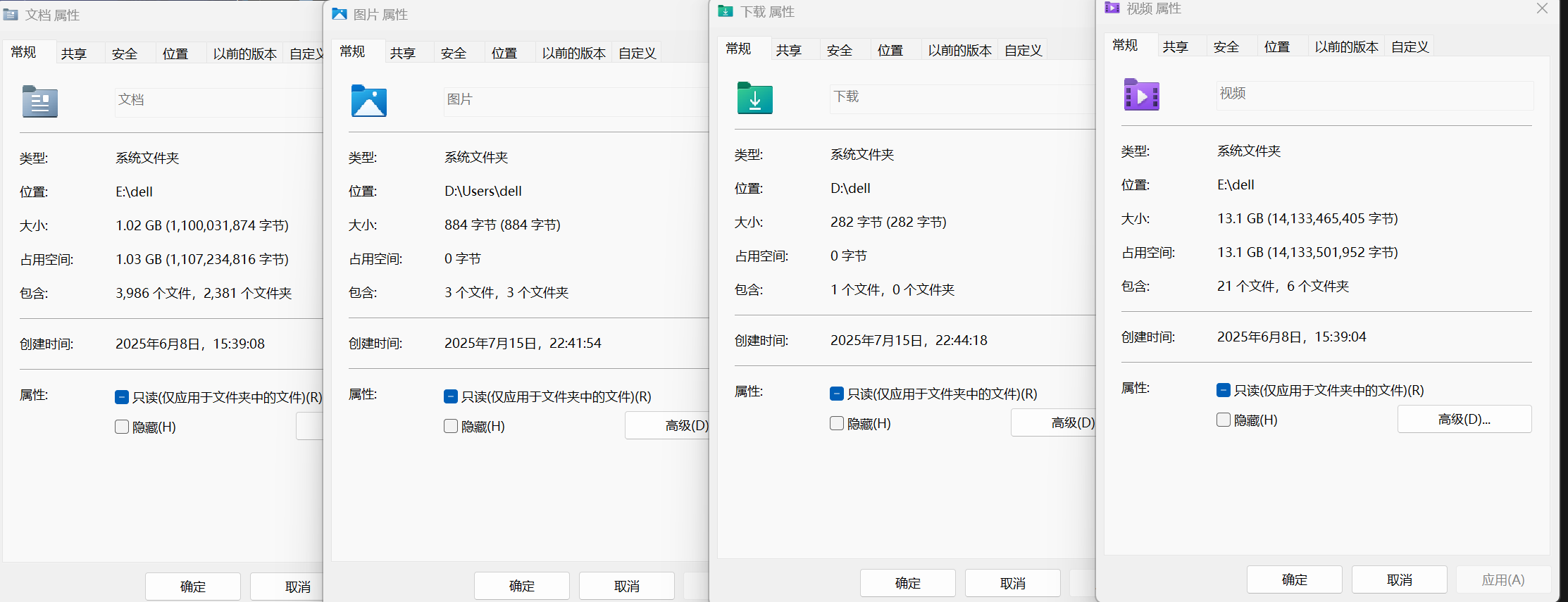
Task: Toggle 只读 checkbox in 图片 属性 window
Action: (x=450, y=396)
